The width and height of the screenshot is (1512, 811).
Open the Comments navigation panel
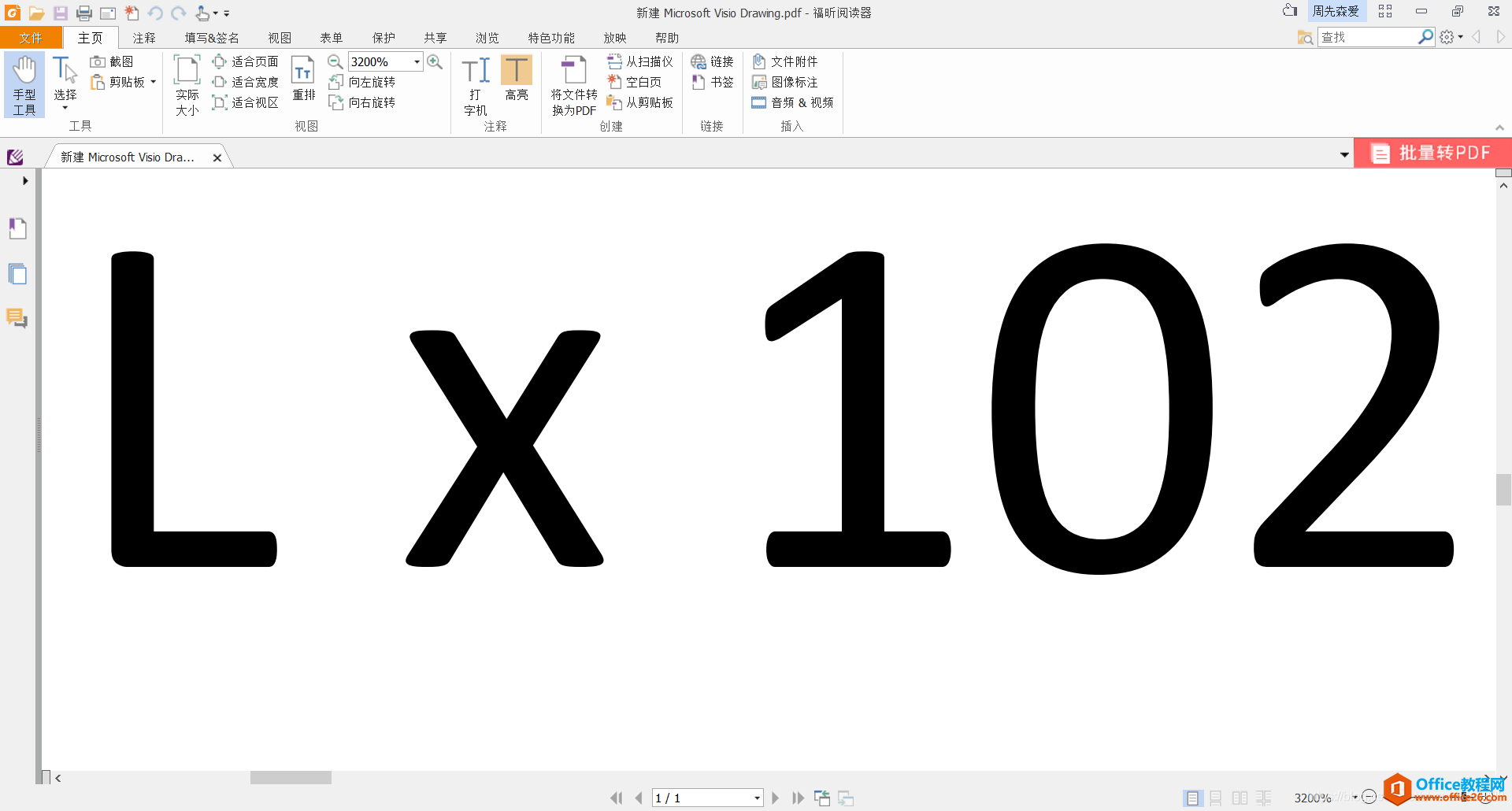pos(17,318)
